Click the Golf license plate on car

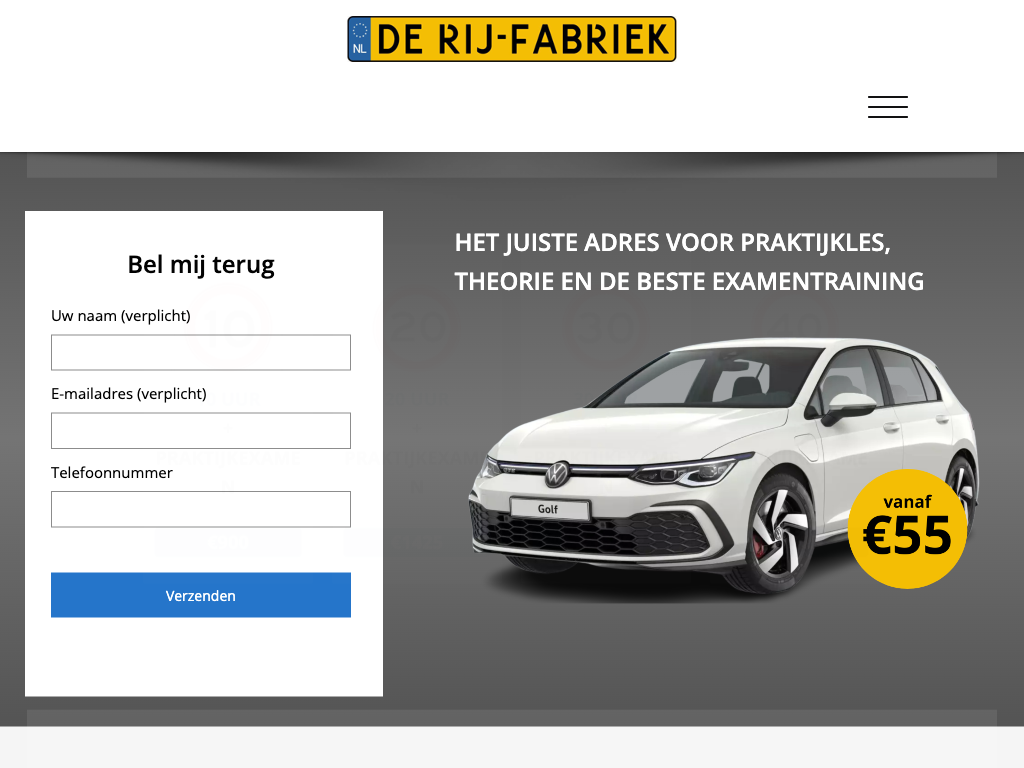point(550,509)
